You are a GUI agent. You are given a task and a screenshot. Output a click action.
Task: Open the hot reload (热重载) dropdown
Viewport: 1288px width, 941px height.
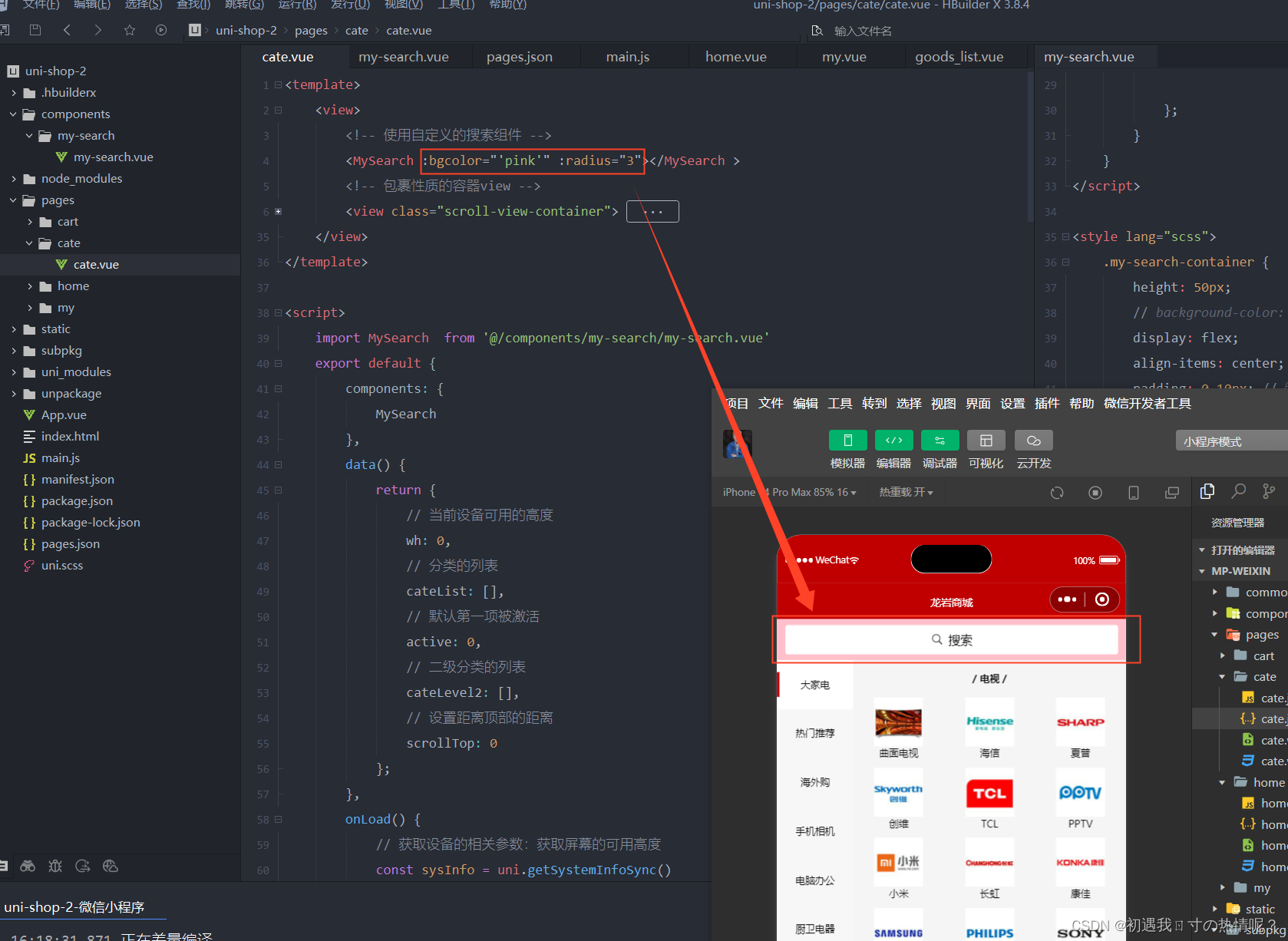point(906,492)
